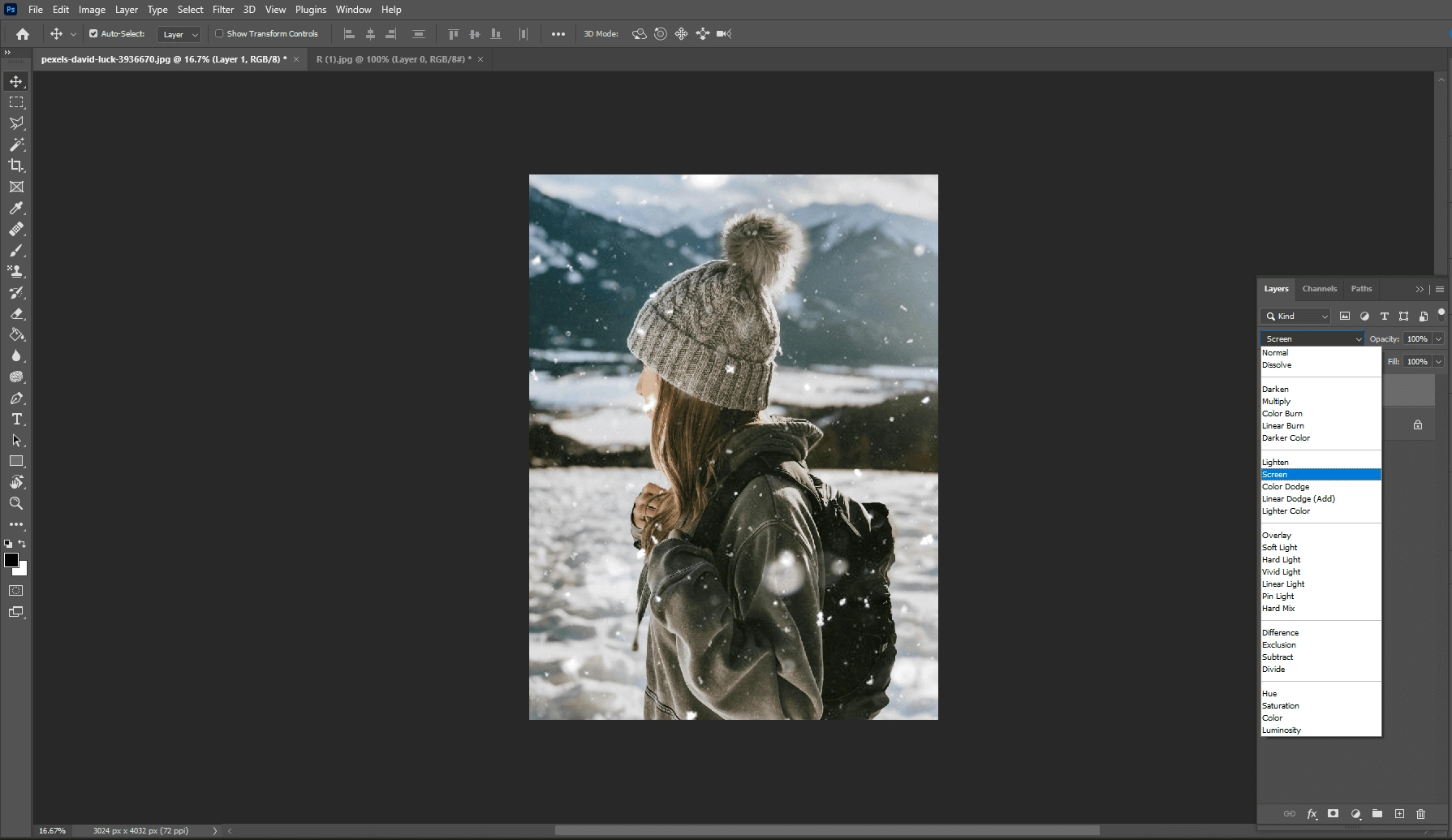Select the Lasso tool

click(16, 123)
